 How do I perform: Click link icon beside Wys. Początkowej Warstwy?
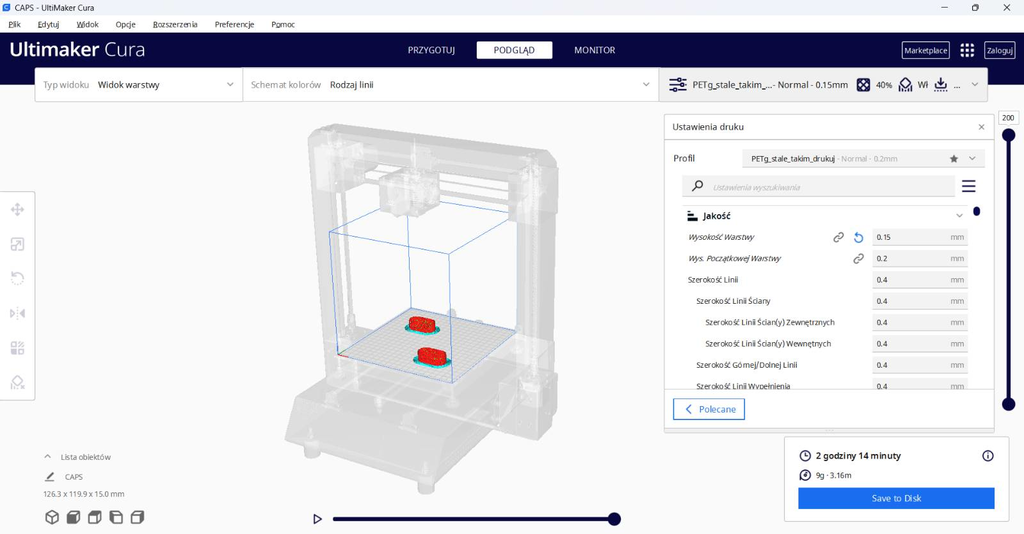pos(858,259)
